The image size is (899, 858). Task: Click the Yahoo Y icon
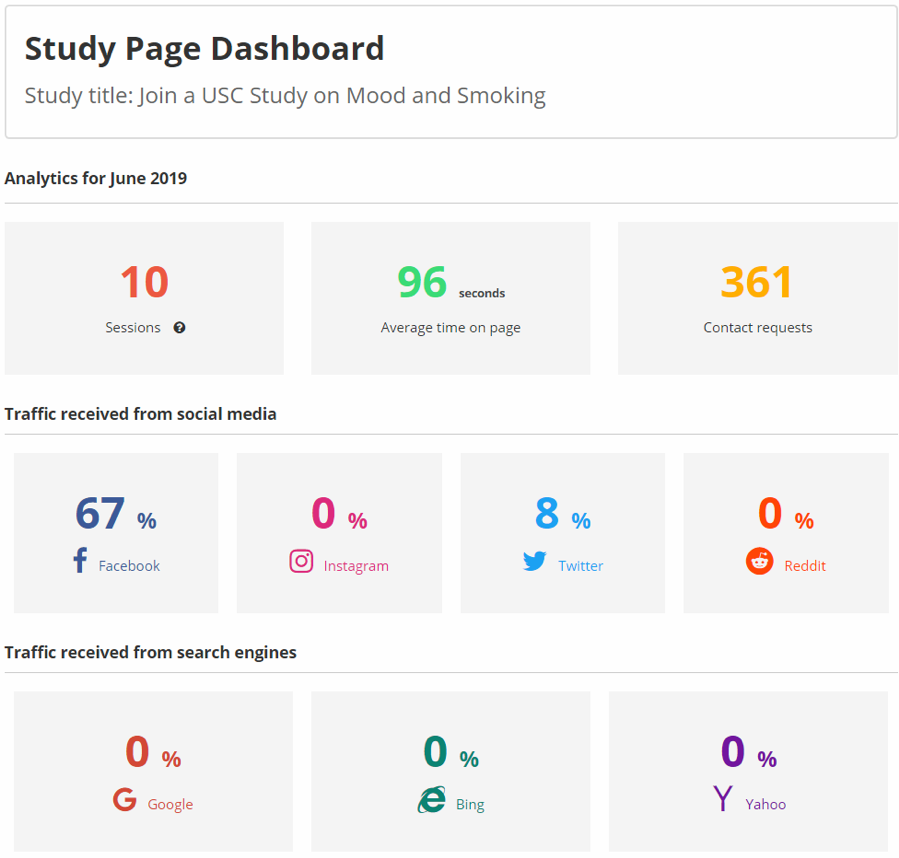coord(723,799)
